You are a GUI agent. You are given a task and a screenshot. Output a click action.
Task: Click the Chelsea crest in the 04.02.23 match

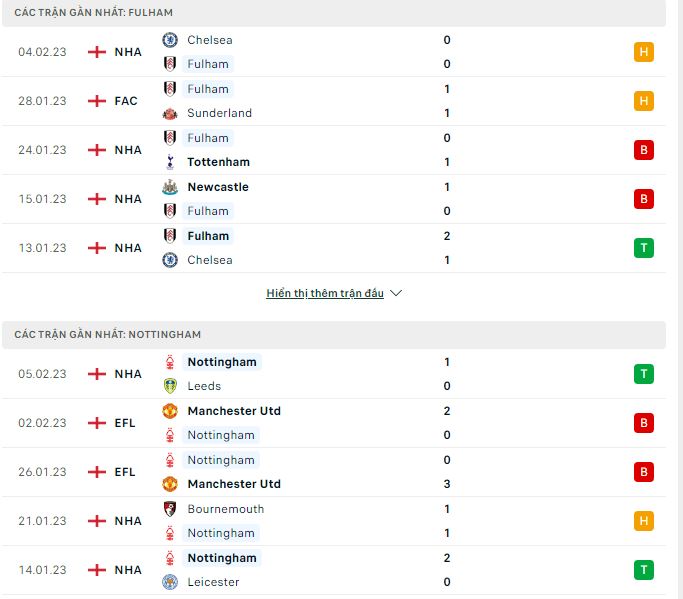[x=170, y=40]
